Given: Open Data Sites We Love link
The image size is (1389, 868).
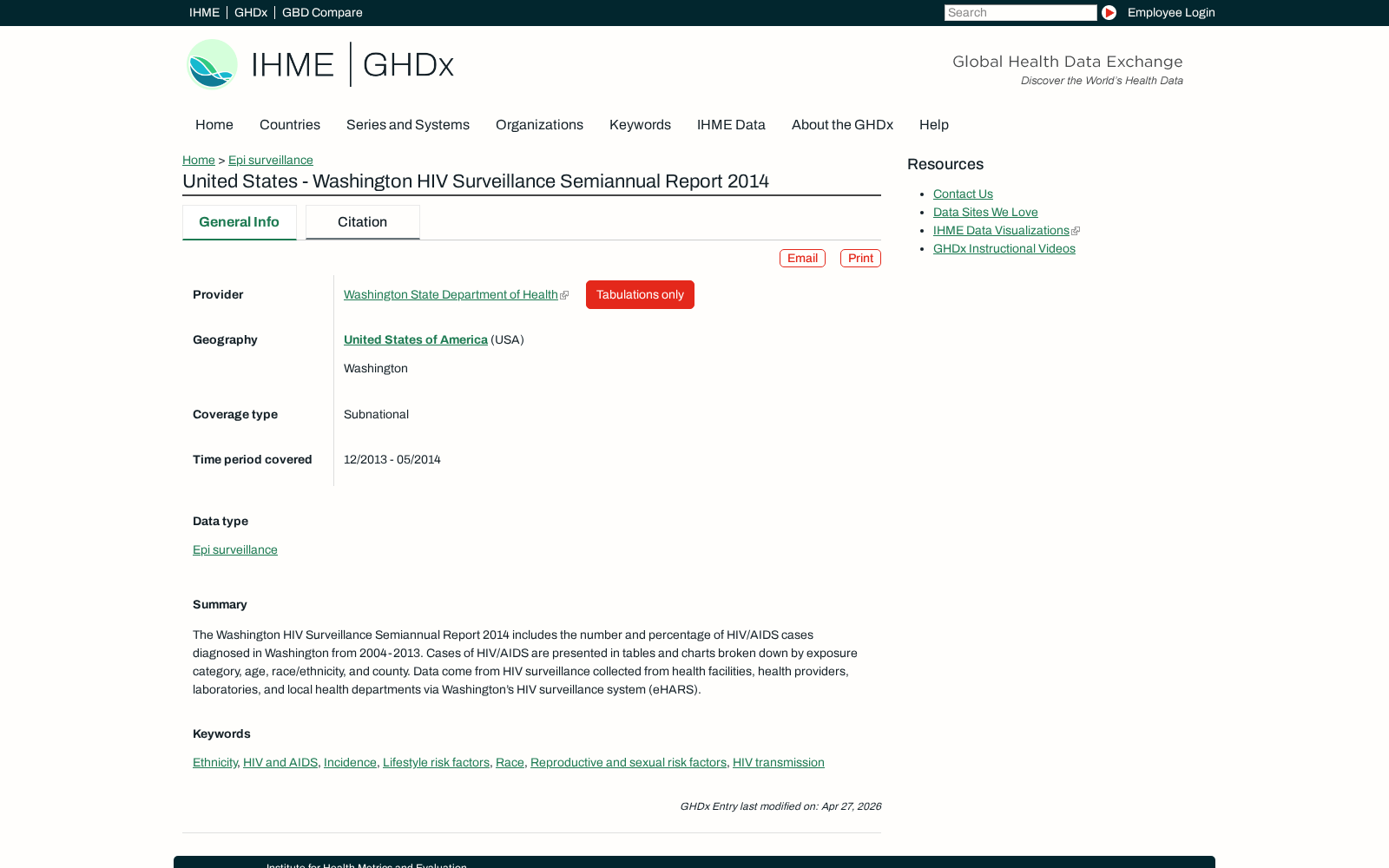Looking at the screenshot, I should coord(985,213).
